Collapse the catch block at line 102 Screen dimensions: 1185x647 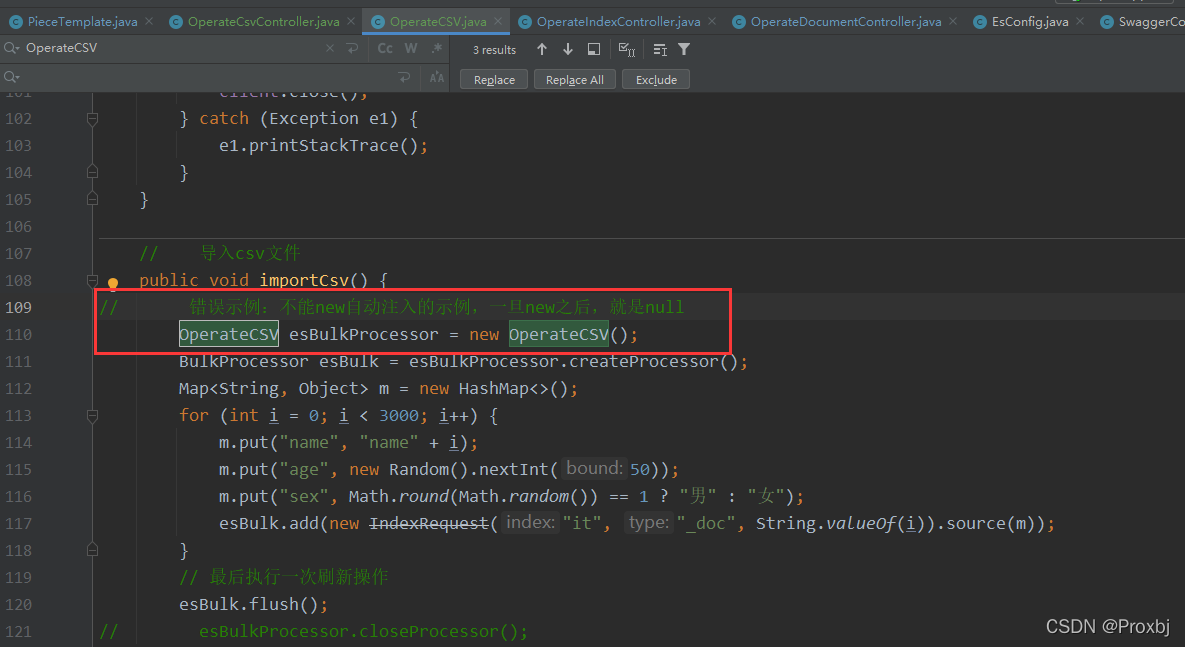pos(92,119)
